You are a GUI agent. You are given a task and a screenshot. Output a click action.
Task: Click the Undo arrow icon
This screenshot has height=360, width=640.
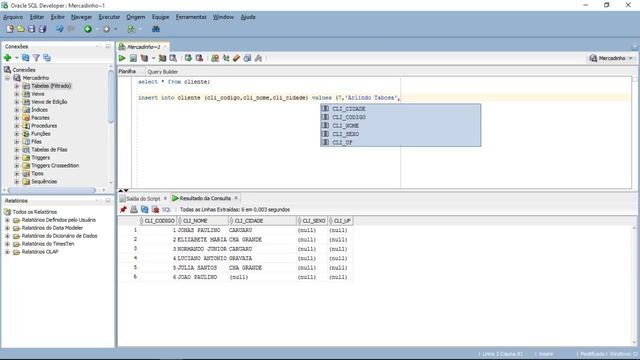60,29
